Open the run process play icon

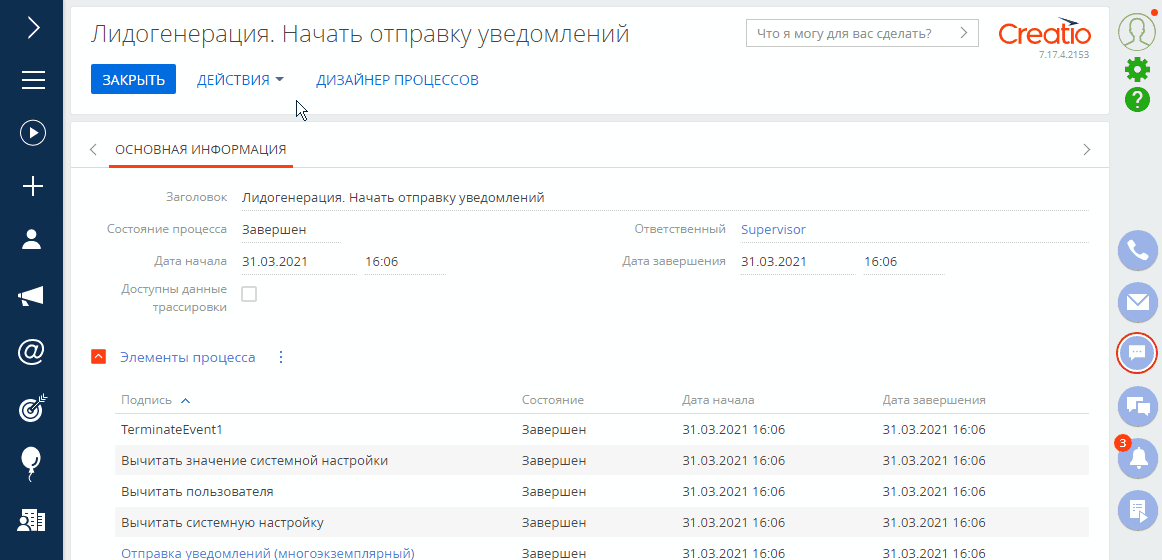click(33, 133)
